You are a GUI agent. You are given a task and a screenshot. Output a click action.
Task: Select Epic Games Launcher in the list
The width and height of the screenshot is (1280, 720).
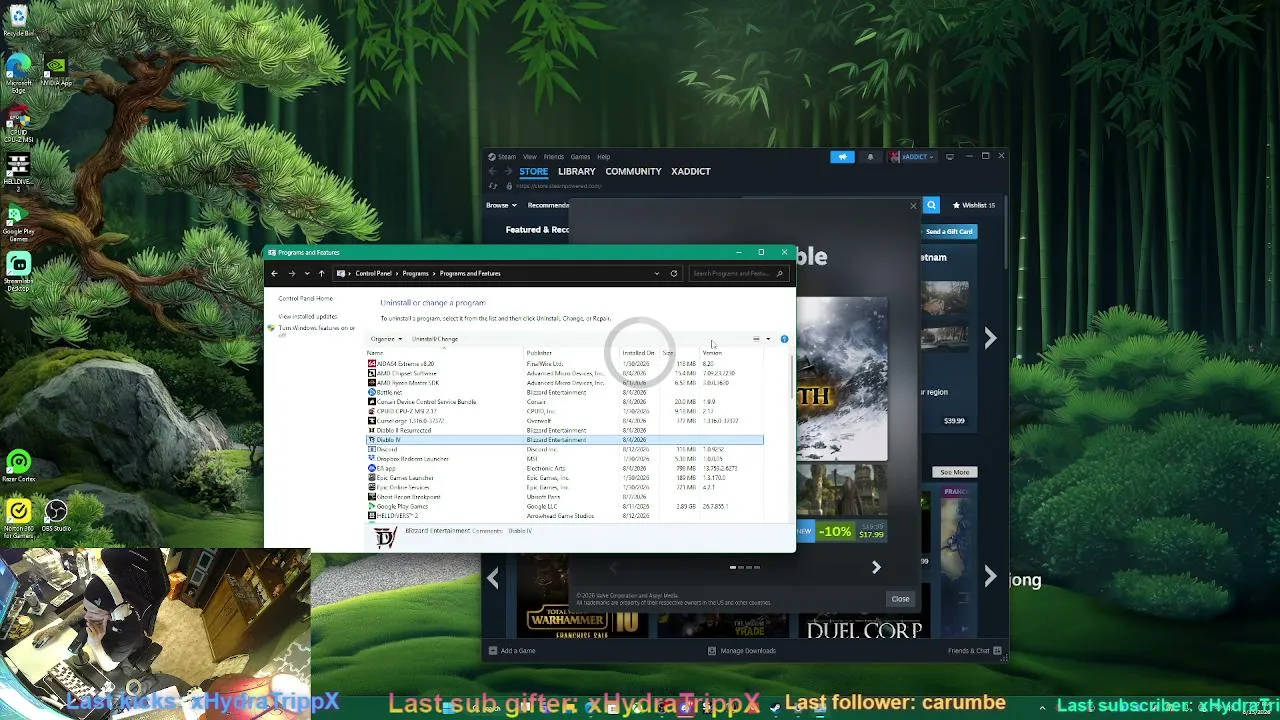tap(565, 478)
